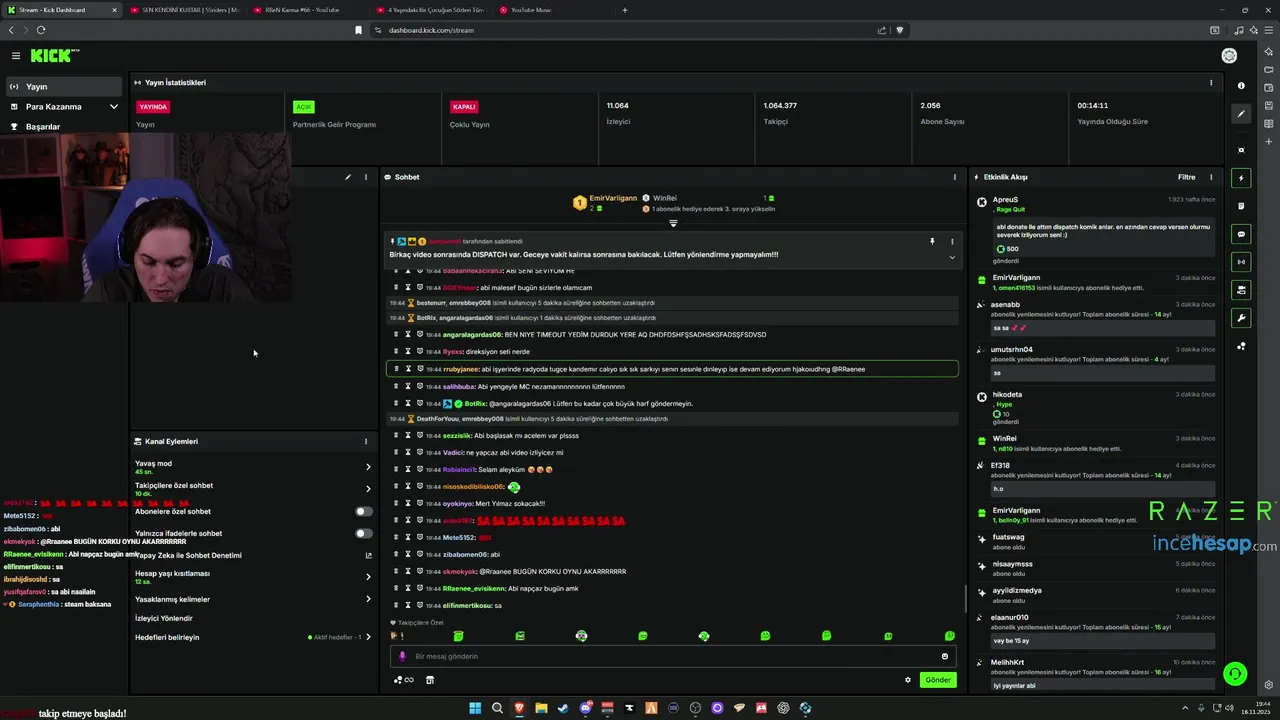This screenshot has width=1280, height=720.
Task: Click the pencil icon in the stream preview panel header
Action: (348, 177)
